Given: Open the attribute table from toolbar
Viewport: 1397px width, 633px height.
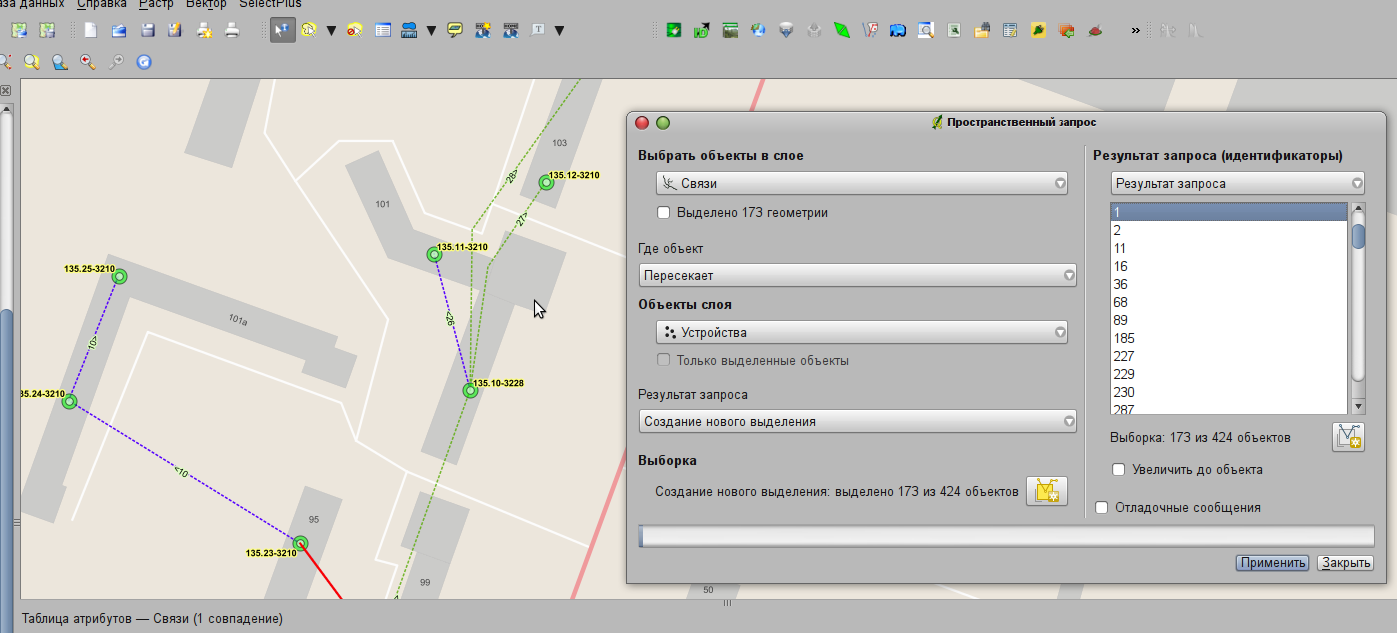Looking at the screenshot, I should click(383, 30).
